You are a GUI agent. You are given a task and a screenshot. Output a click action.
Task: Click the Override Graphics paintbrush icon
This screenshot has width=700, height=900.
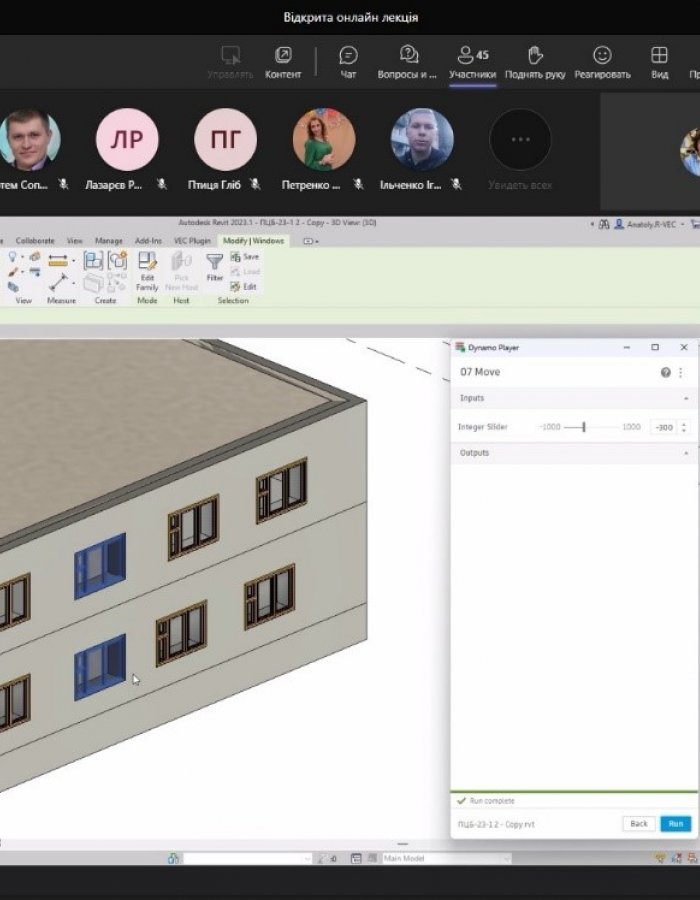point(12,271)
